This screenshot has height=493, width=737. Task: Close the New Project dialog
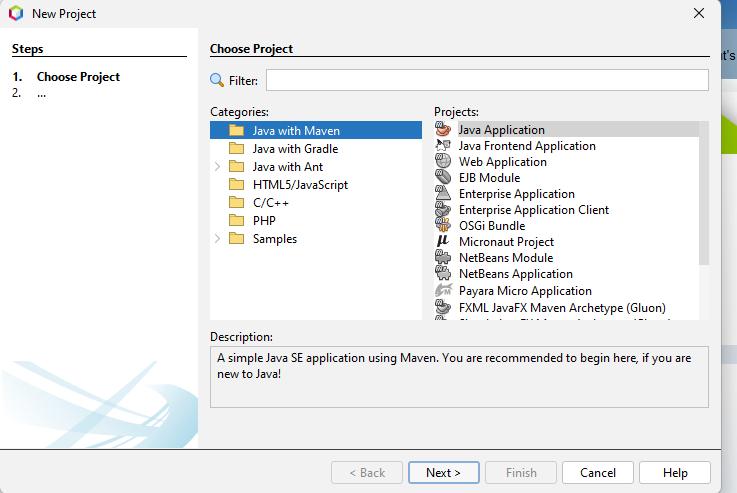tap(699, 13)
